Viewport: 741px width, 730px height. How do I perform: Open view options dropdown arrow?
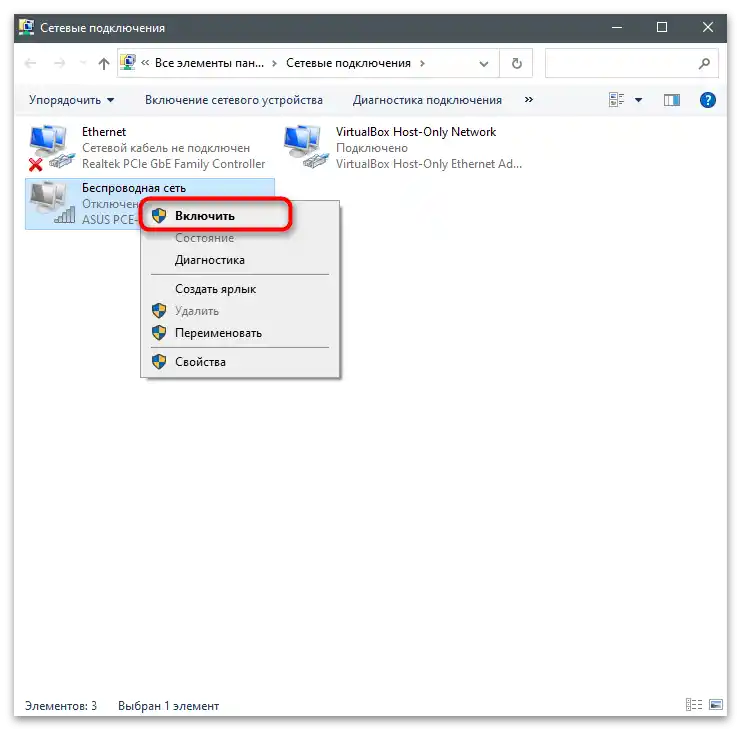638,100
